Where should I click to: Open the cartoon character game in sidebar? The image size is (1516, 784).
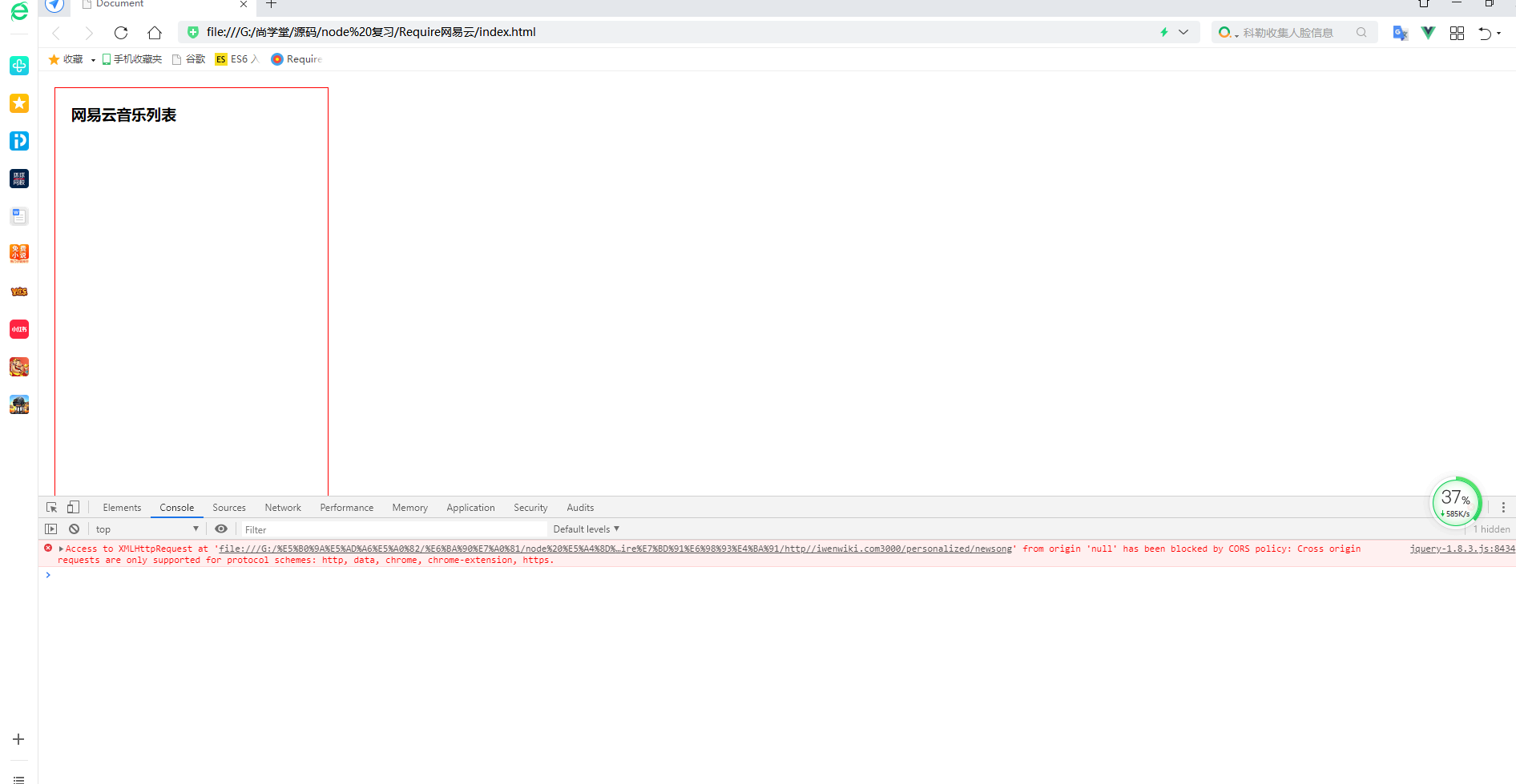(19, 367)
